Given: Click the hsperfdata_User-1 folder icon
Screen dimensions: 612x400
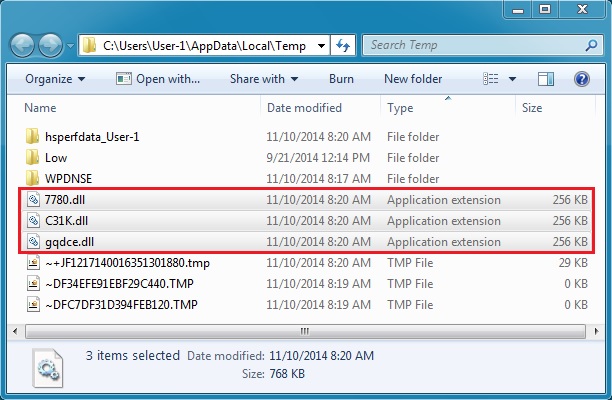Looking at the screenshot, I should click(x=32, y=137).
